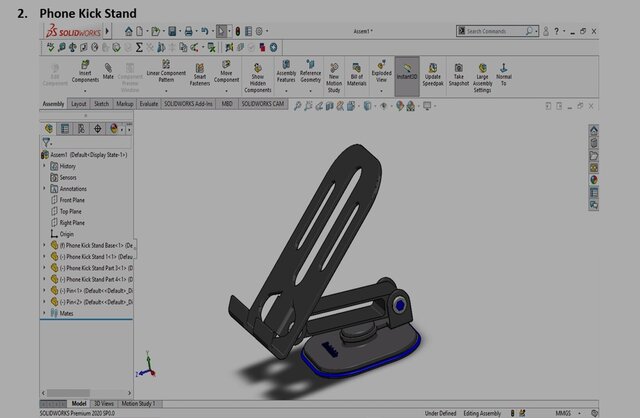
Task: Open the Options gear icon
Action: click(x=259, y=31)
